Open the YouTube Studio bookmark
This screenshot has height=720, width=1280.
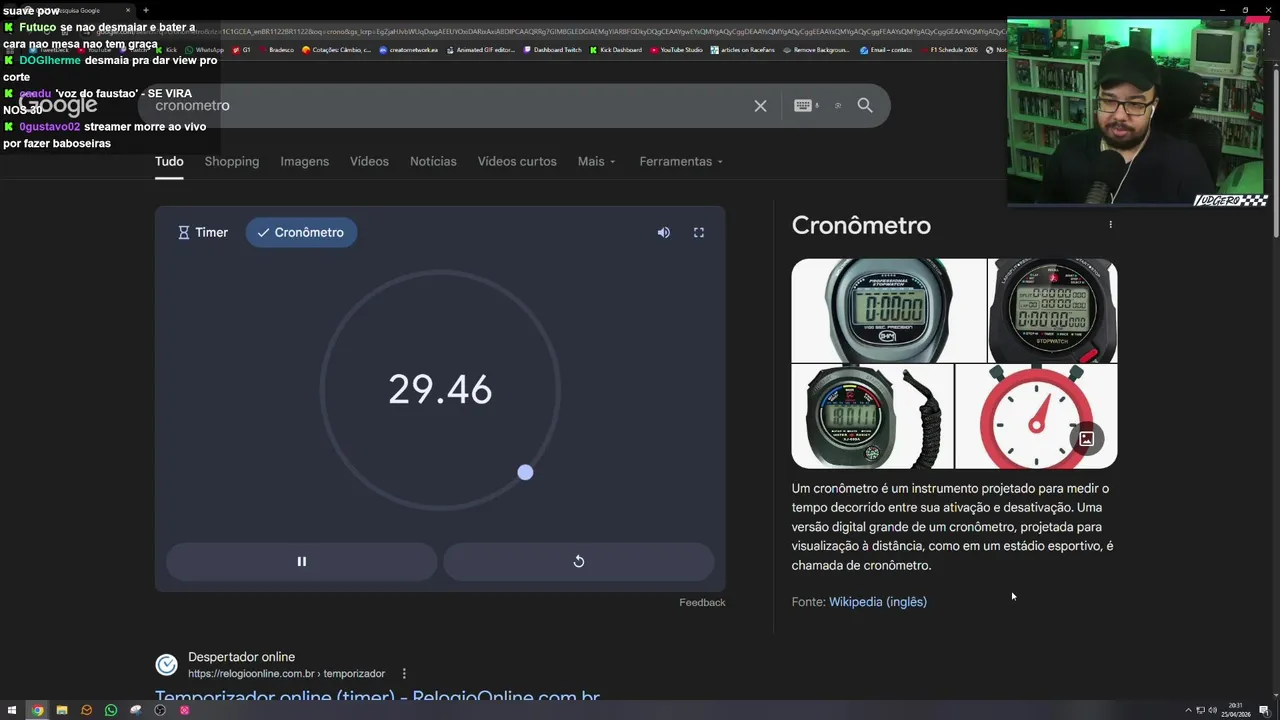[677, 50]
